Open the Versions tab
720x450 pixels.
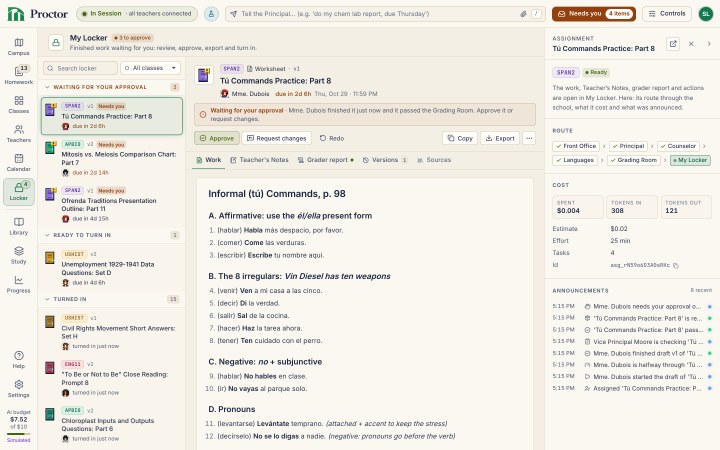click(x=385, y=160)
